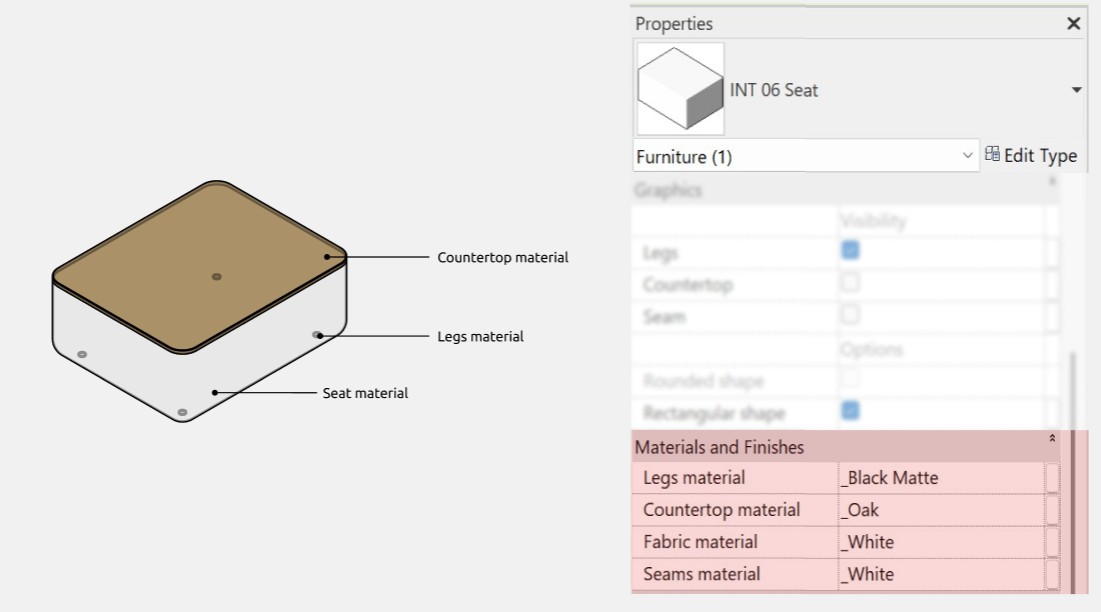Uncheck the Legs visibility checkbox
The image size is (1101, 612).
pyautogui.click(x=850, y=250)
